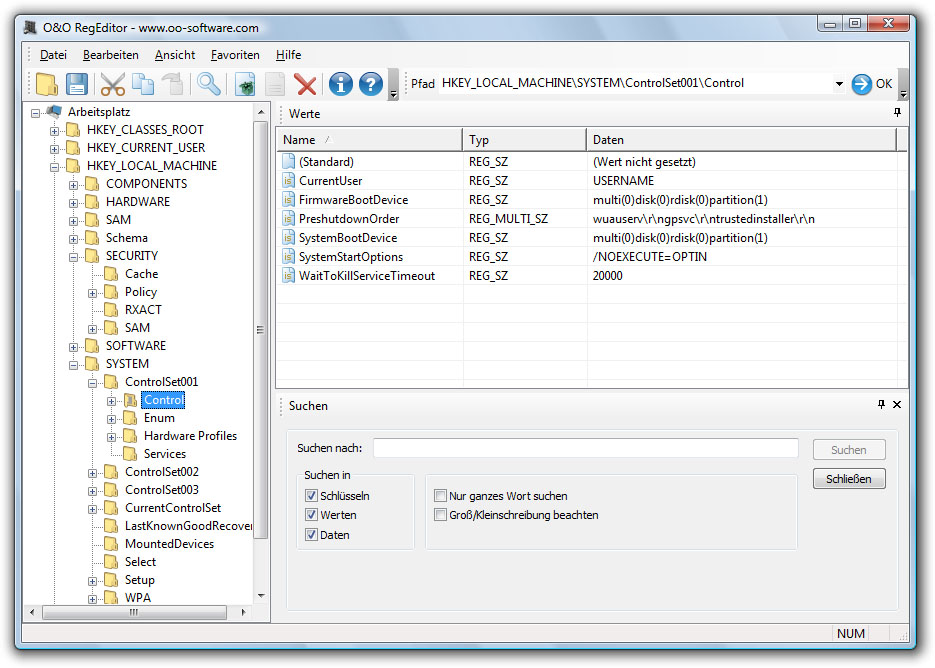Toggle the Werten search checkbox
This screenshot has height=668, width=935.
tap(311, 515)
